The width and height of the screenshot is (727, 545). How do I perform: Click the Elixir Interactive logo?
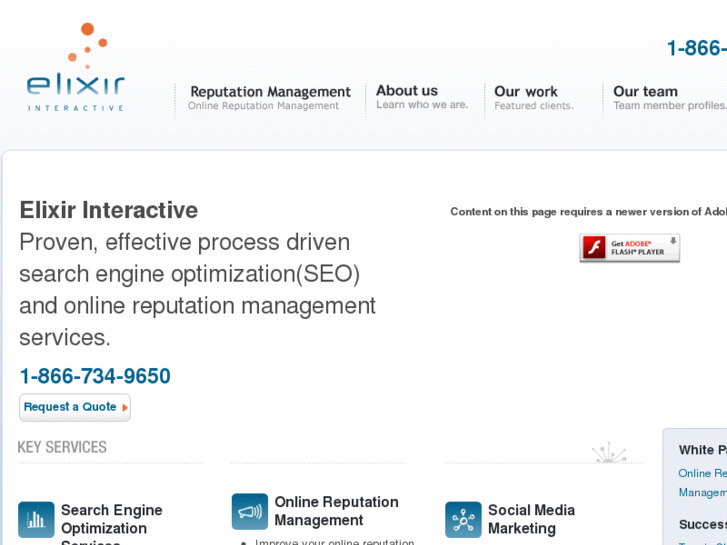pyautogui.click(x=76, y=67)
